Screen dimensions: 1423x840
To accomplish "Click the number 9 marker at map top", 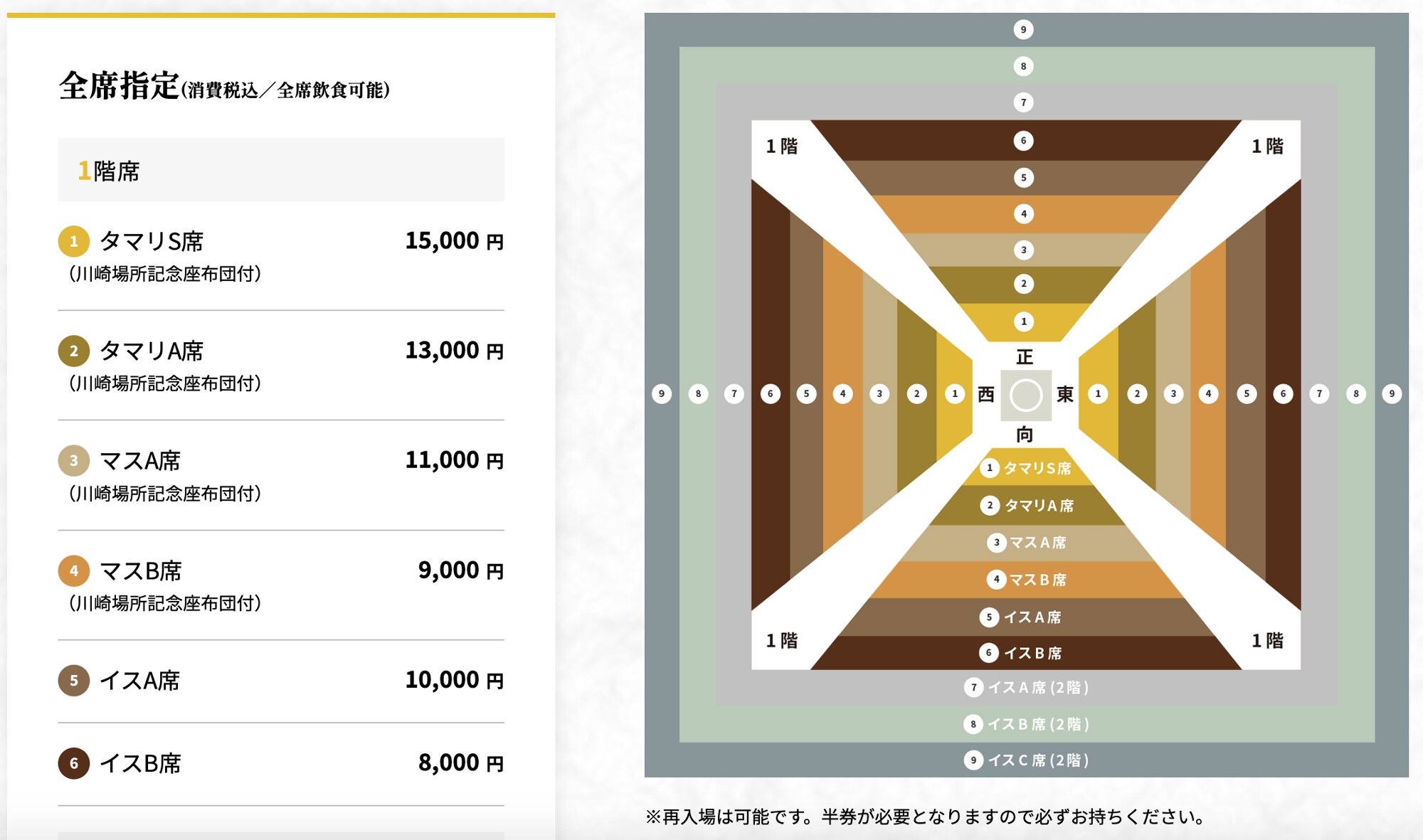I will [x=1023, y=29].
